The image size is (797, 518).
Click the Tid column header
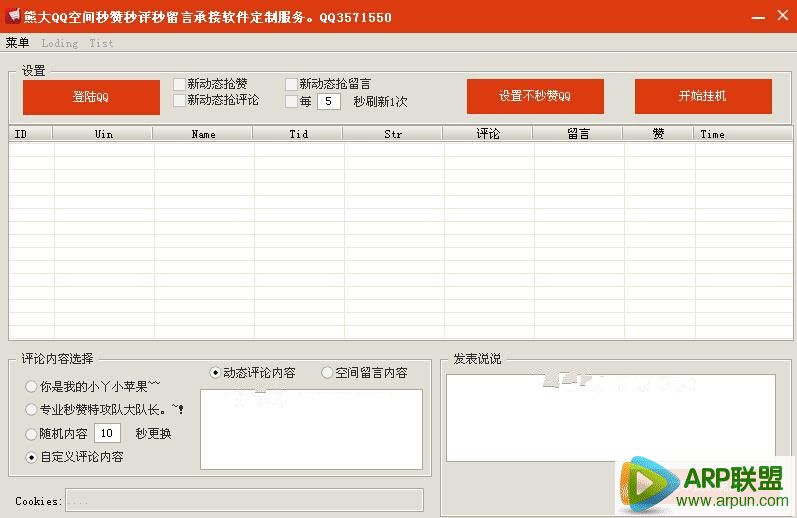pyautogui.click(x=298, y=134)
